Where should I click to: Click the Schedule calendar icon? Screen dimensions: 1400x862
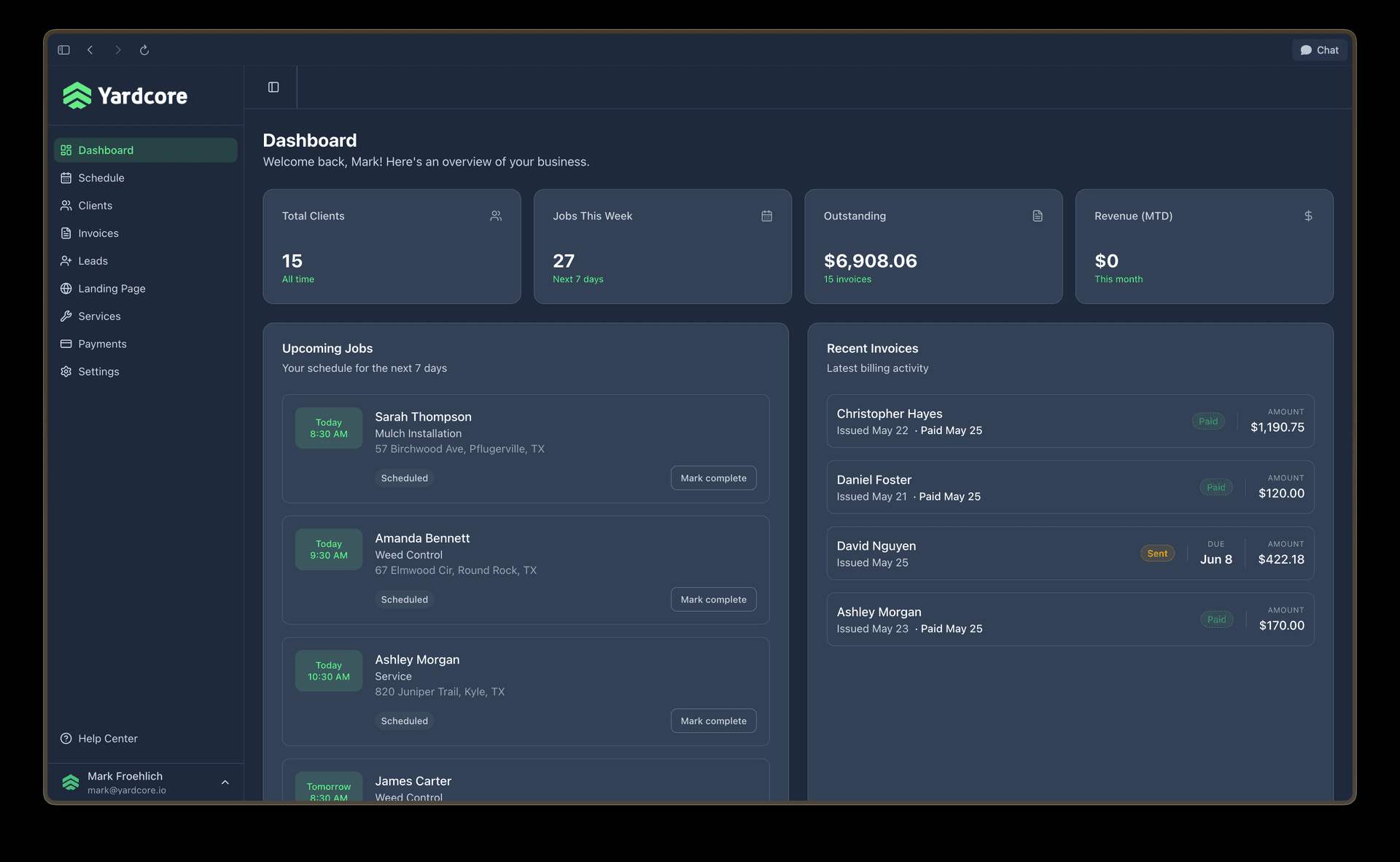click(x=66, y=178)
